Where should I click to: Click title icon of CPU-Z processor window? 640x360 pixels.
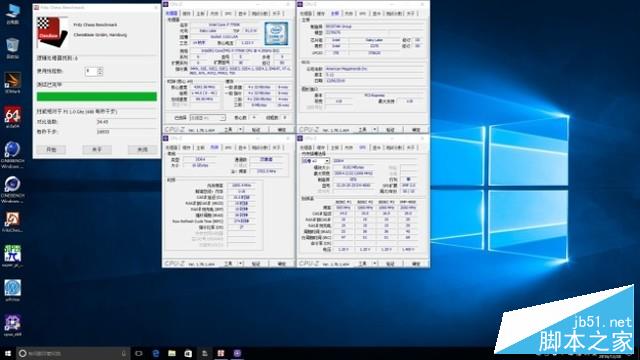point(166,4)
